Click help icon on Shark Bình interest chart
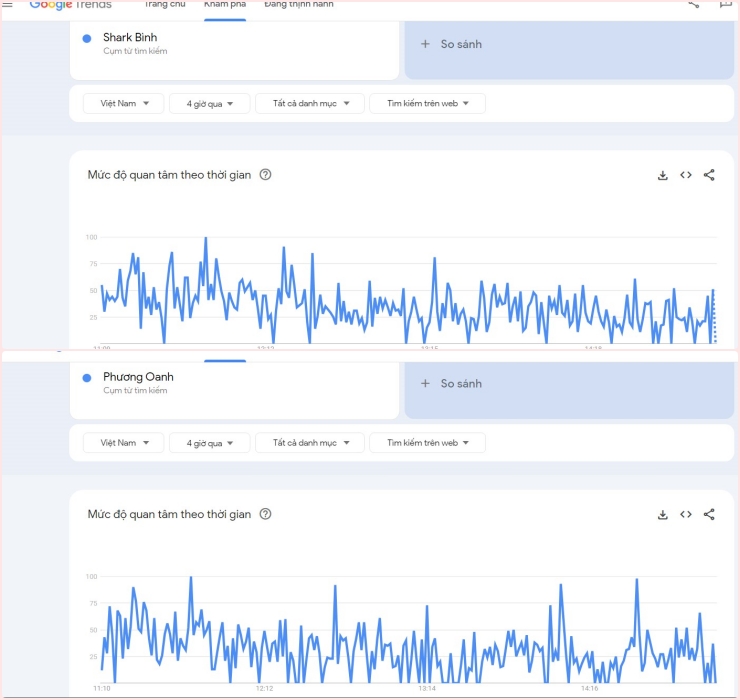Viewport: 740px width, 700px height. tap(266, 175)
